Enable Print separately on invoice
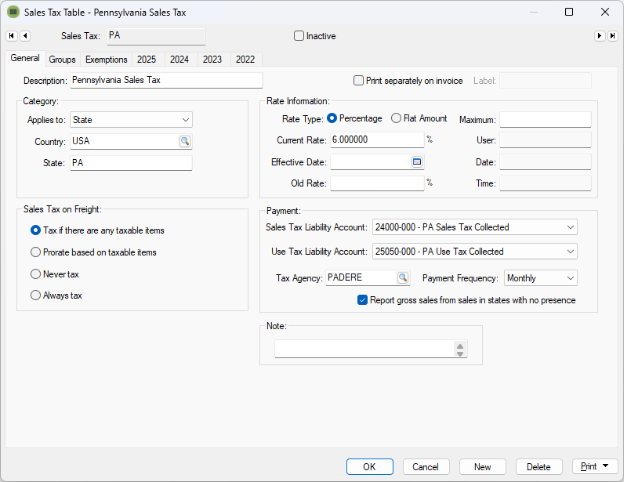This screenshot has height=482, width=624. pos(359,80)
